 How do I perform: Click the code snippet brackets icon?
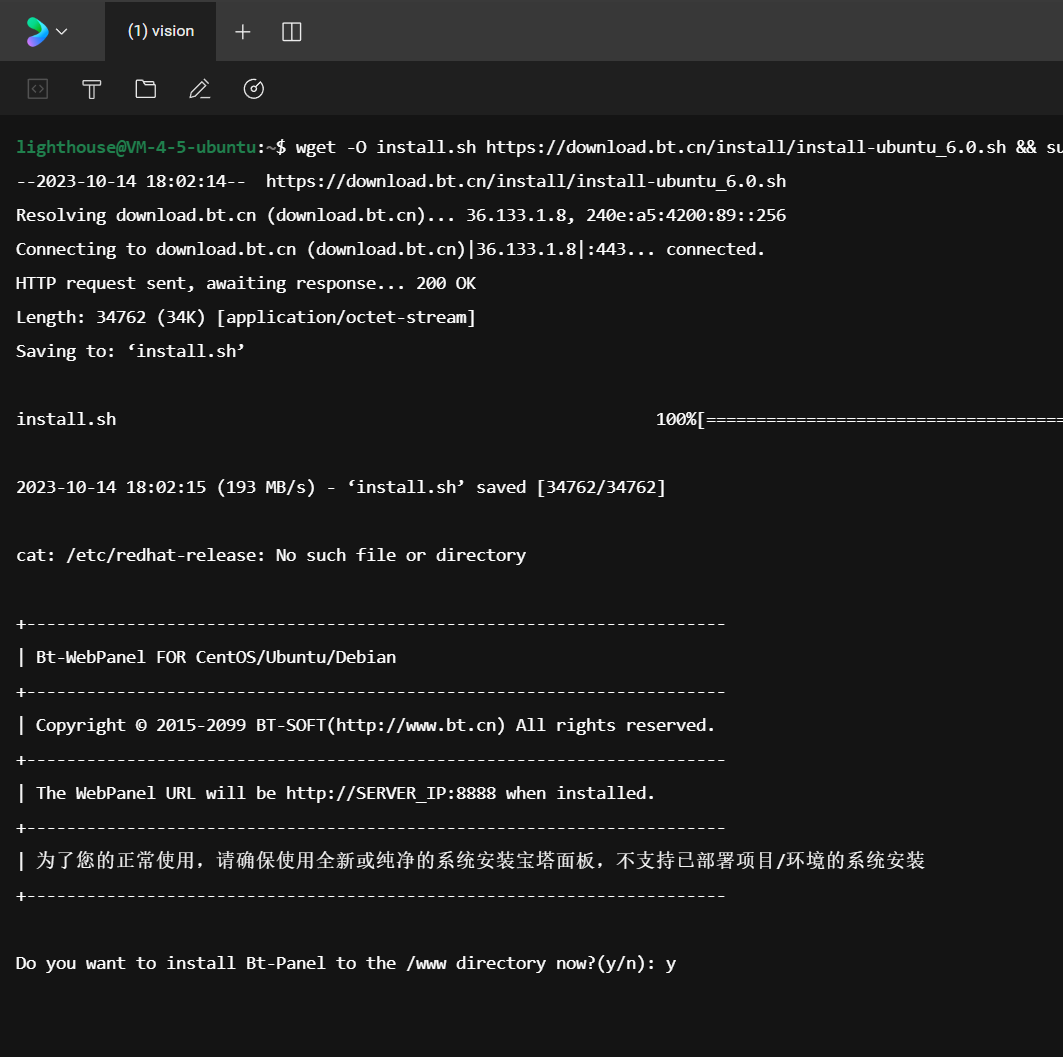[x=37, y=89]
